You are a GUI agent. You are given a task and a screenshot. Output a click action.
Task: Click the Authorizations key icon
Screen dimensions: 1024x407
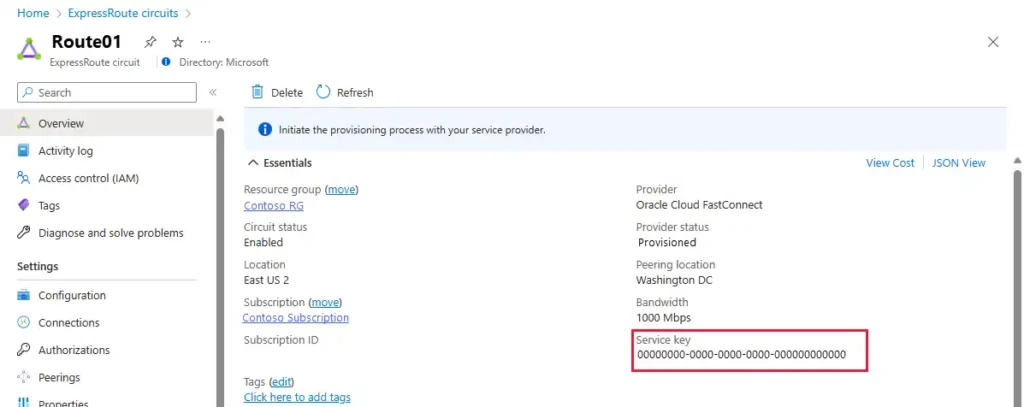click(x=24, y=350)
